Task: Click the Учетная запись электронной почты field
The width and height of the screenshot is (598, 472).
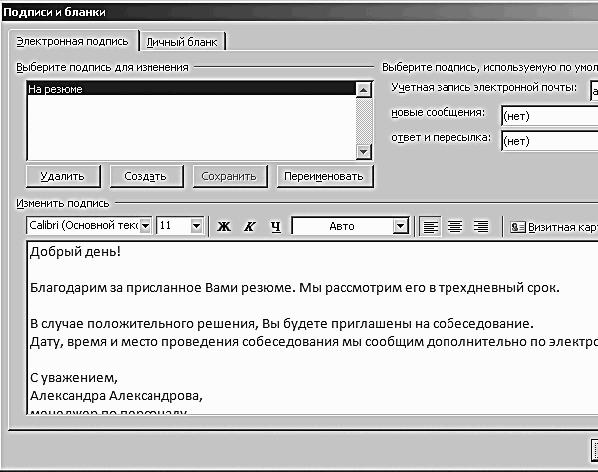Action: pyautogui.click(x=594, y=91)
